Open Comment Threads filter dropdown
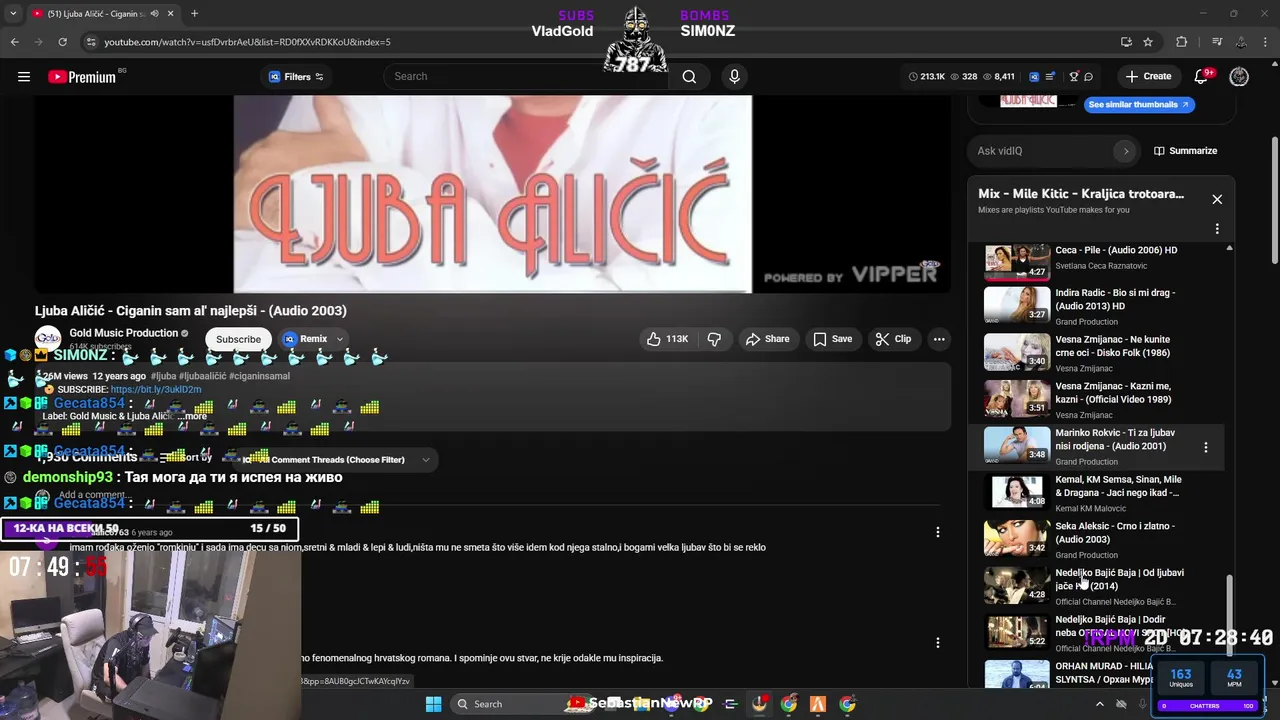 point(335,460)
